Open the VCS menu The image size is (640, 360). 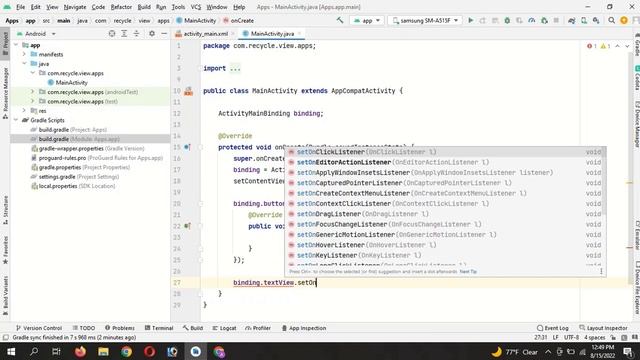pos(196,7)
